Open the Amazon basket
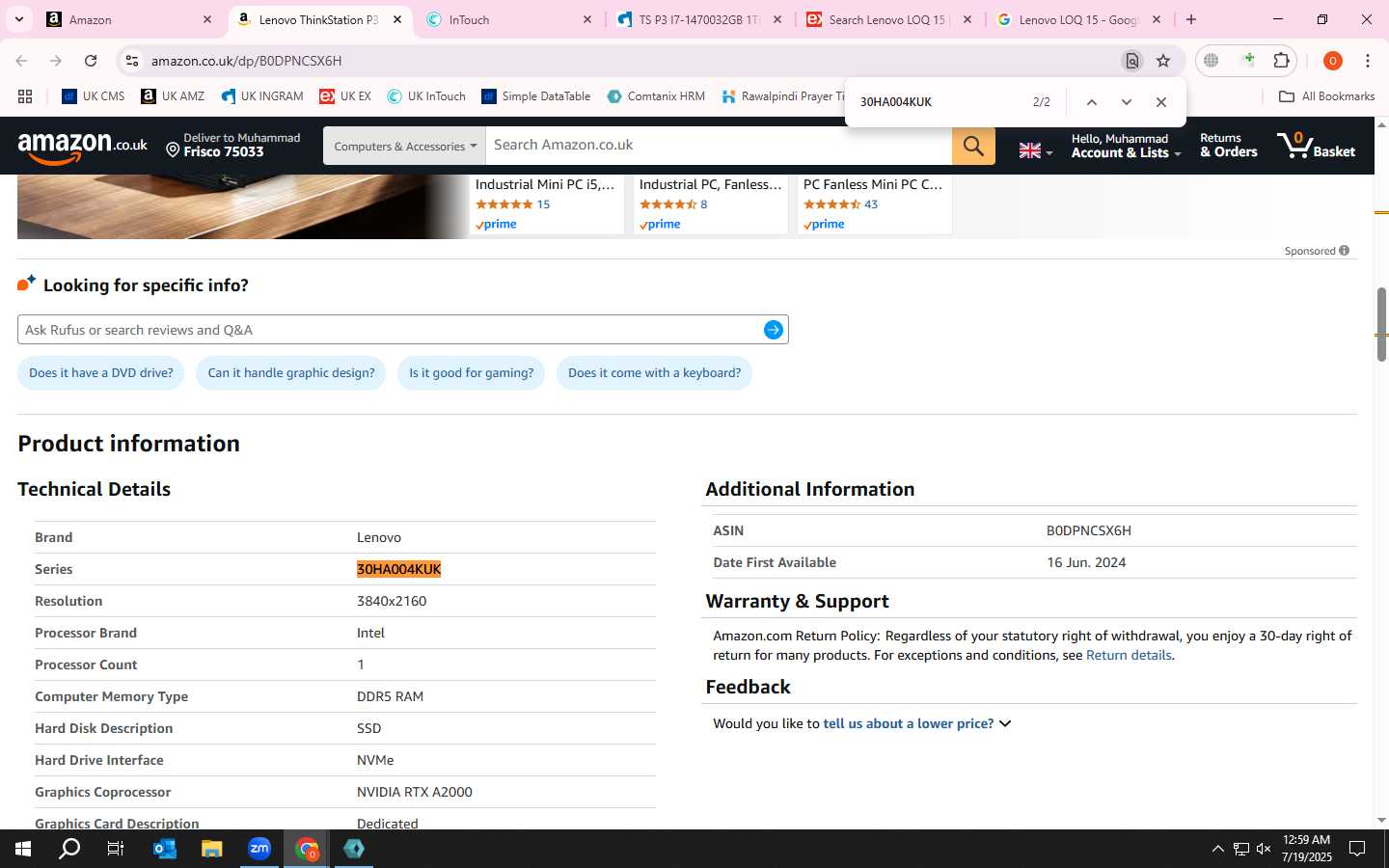Viewport: 1389px width, 868px height. tap(1317, 146)
